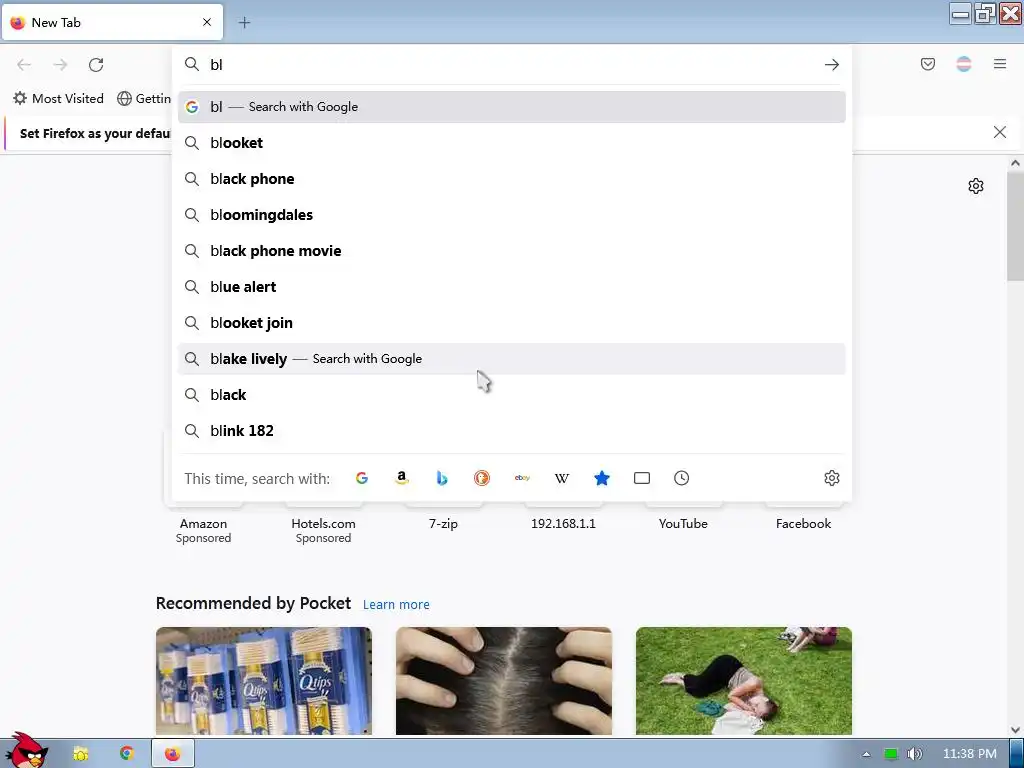The width and height of the screenshot is (1024, 768).
Task: Search bookmarks using the star icon
Action: pos(602,478)
